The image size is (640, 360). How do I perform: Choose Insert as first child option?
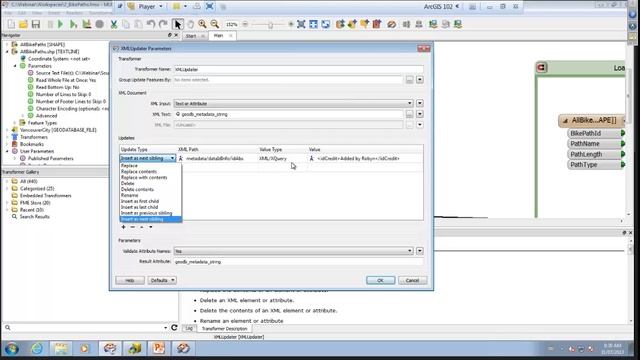coord(151,201)
